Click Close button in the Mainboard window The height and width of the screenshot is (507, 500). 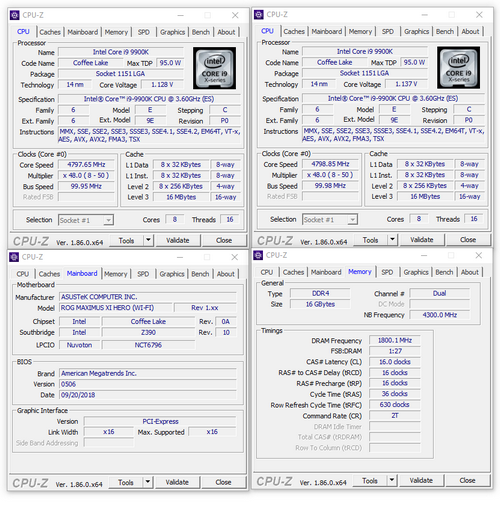223,482
